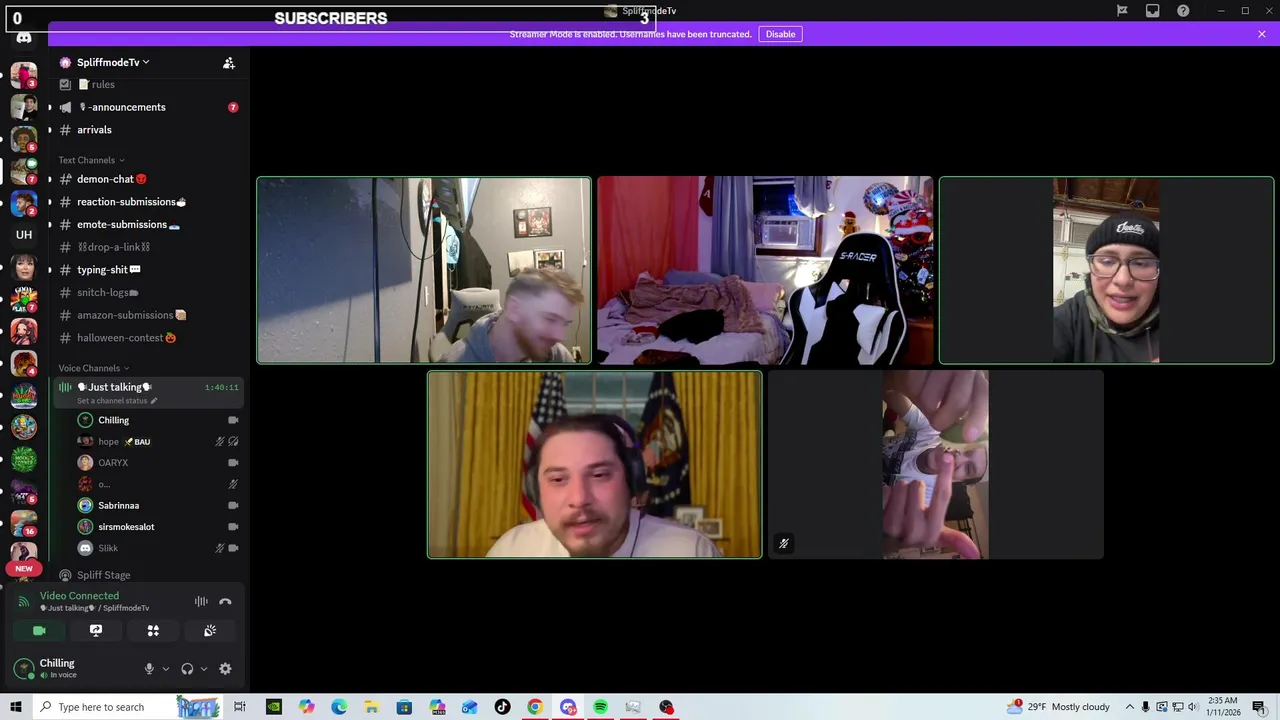Open the SpliffmodeTv server menu dropdown

[x=113, y=62]
